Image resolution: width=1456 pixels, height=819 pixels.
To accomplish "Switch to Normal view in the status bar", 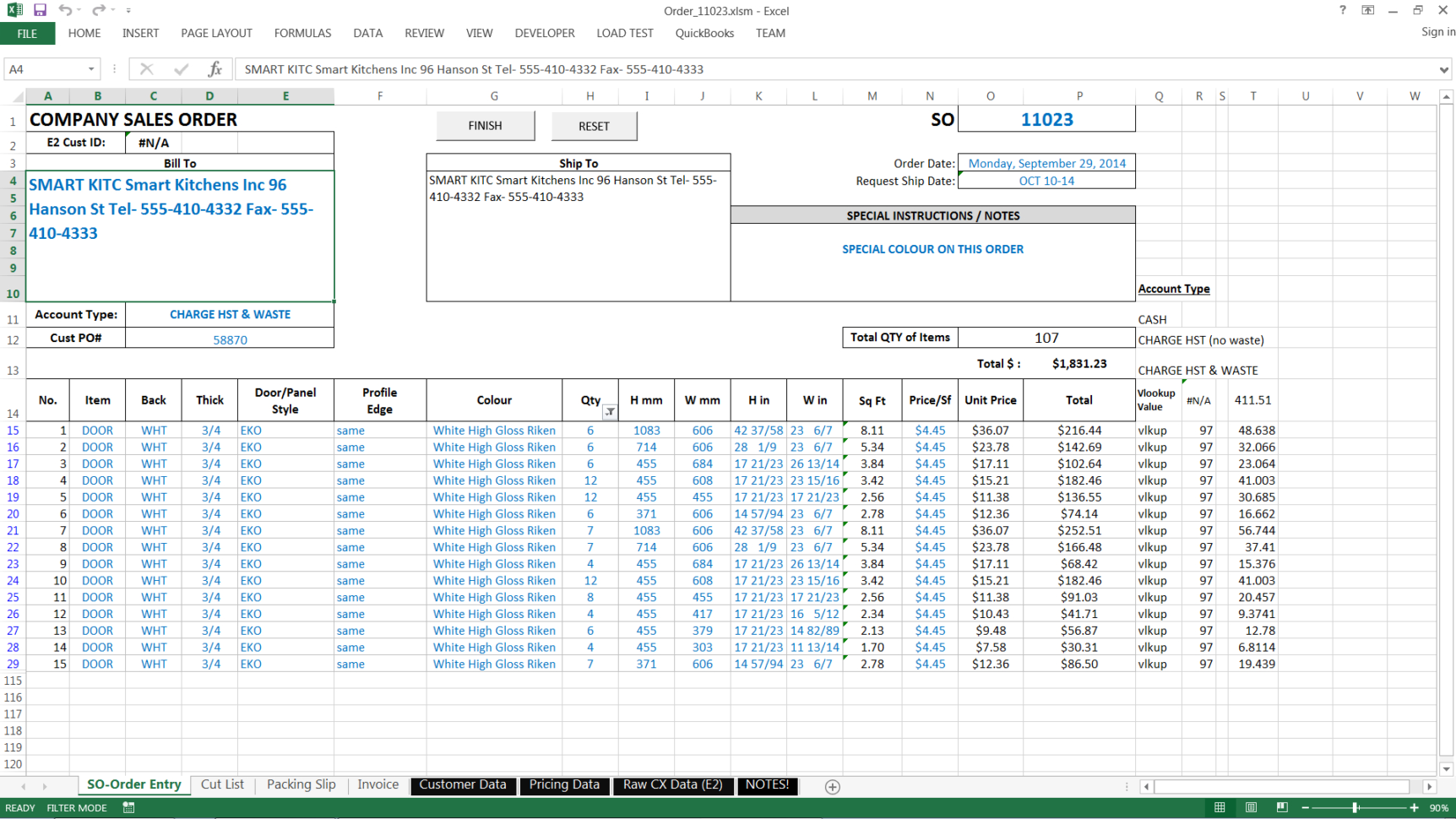I will pyautogui.click(x=1220, y=808).
